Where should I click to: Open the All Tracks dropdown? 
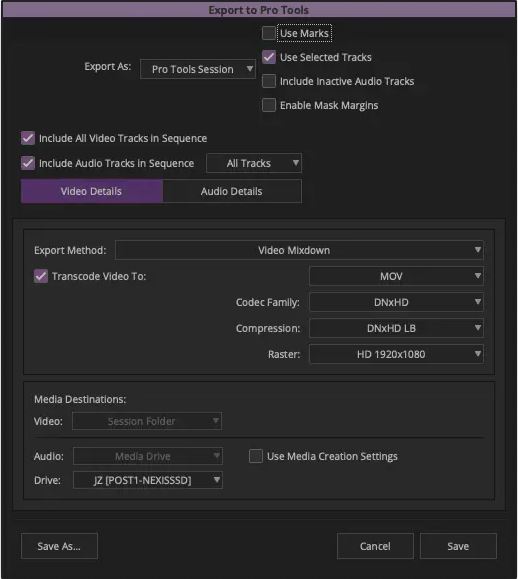click(x=254, y=163)
